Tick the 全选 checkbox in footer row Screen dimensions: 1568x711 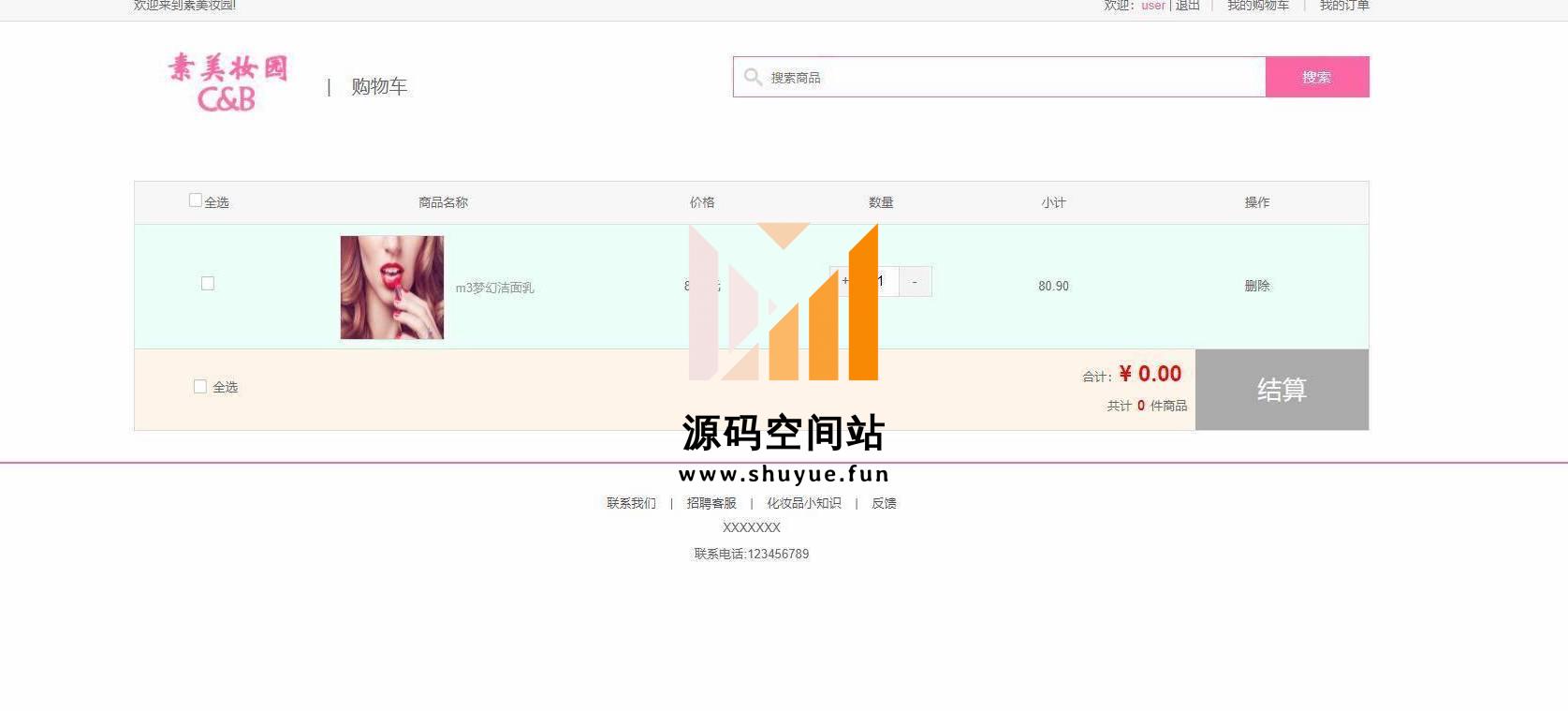pos(199,386)
